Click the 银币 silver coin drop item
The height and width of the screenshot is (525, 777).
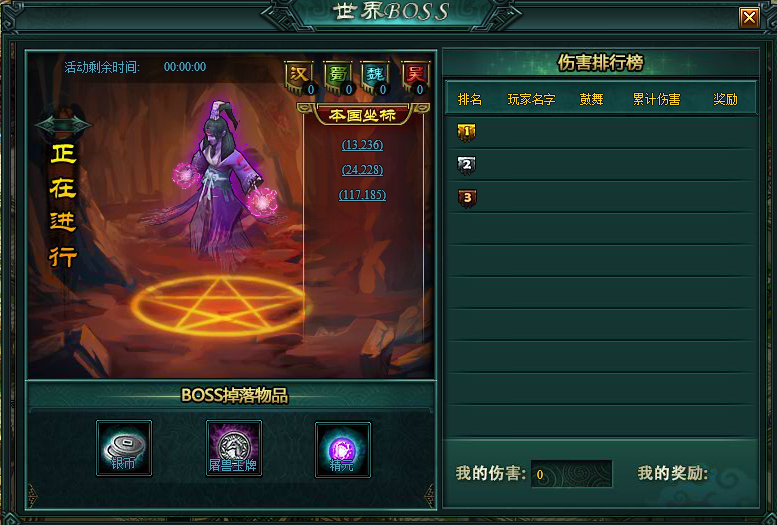pyautogui.click(x=124, y=448)
